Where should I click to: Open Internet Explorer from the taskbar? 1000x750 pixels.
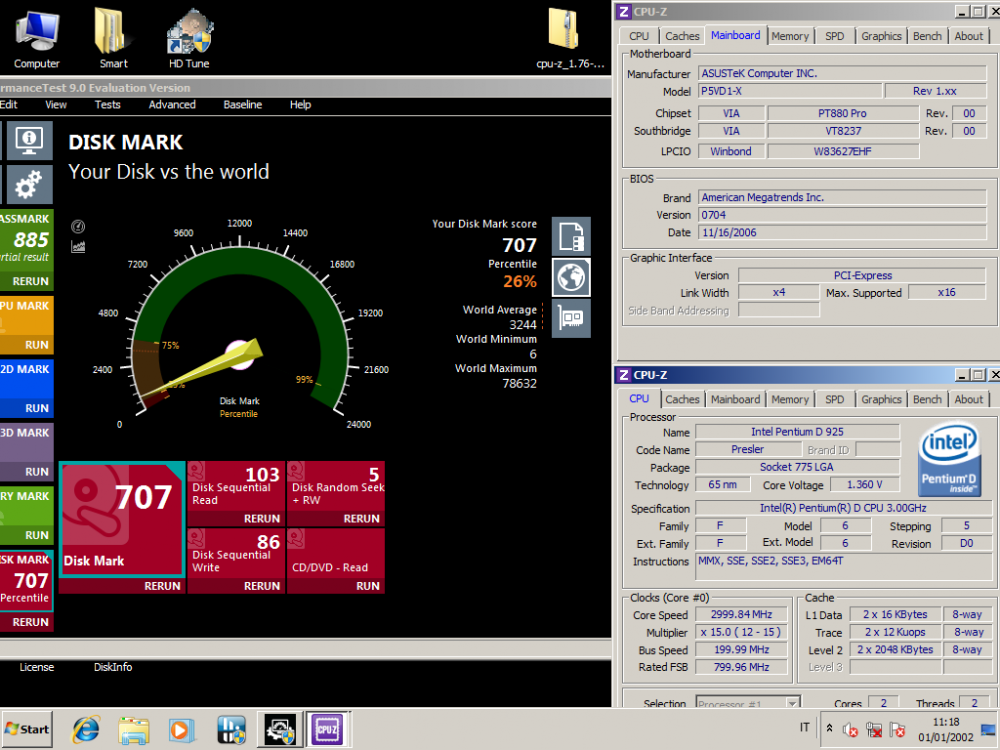point(86,729)
